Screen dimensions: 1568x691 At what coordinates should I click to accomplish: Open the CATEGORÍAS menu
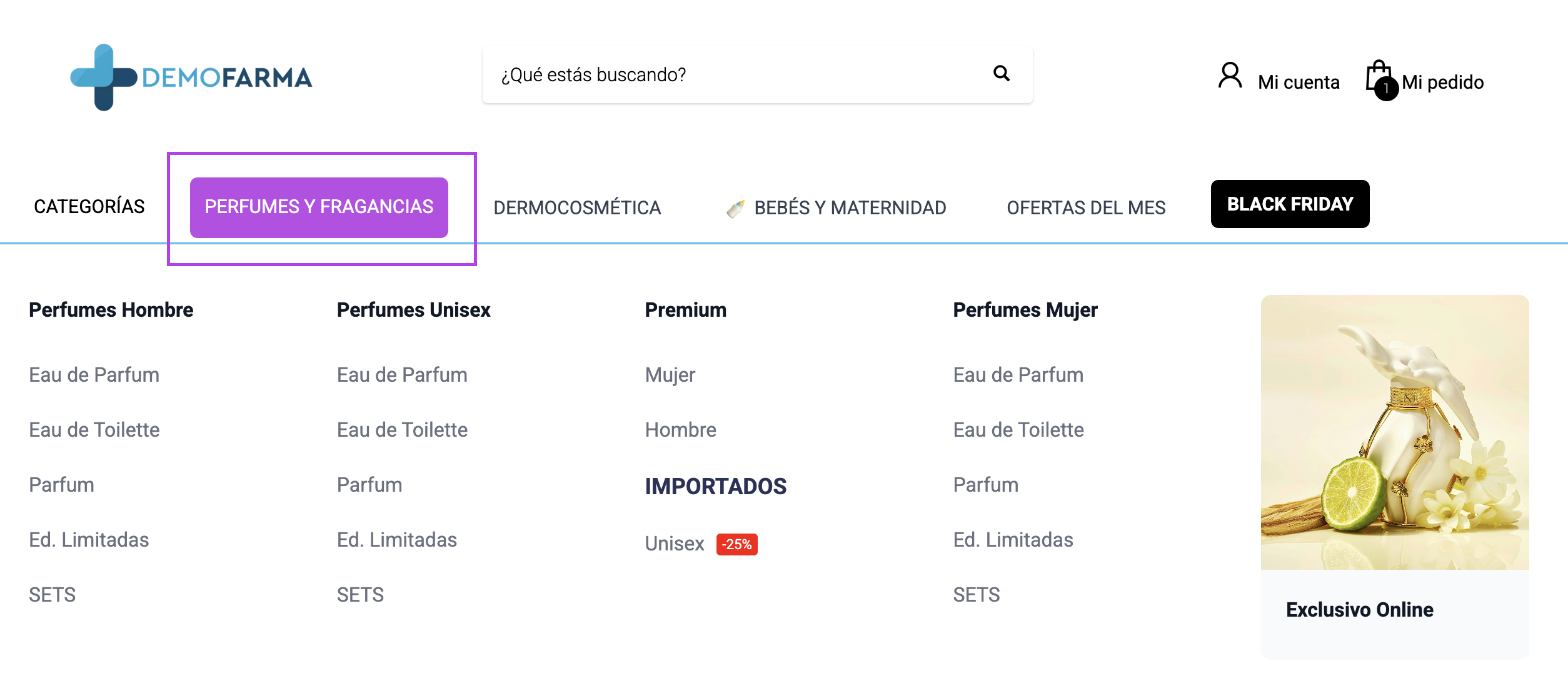tap(89, 207)
